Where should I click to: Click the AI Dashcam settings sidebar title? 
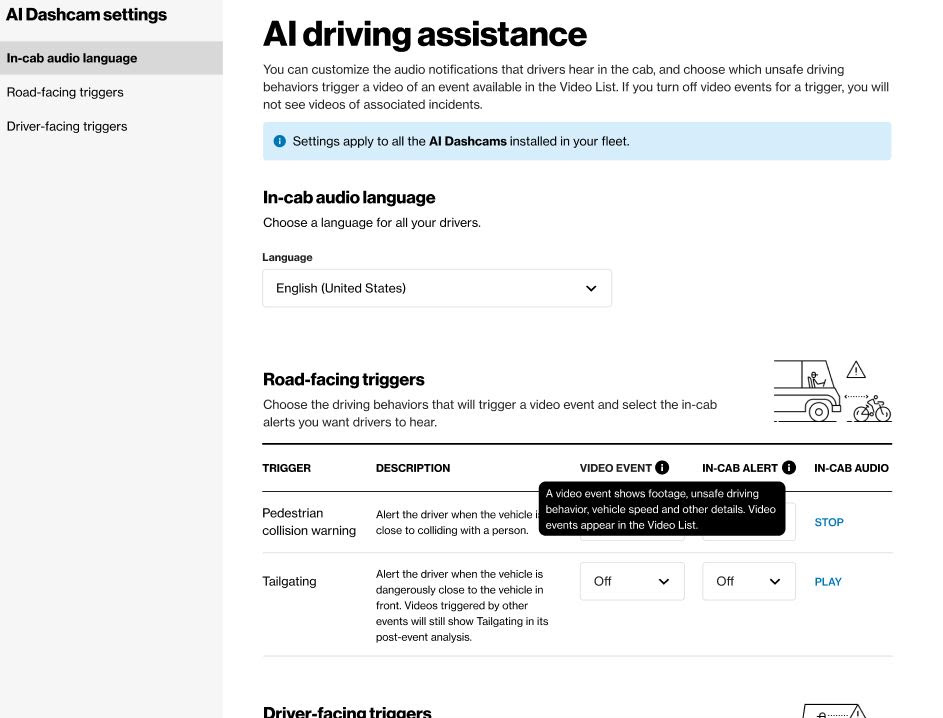click(x=86, y=14)
